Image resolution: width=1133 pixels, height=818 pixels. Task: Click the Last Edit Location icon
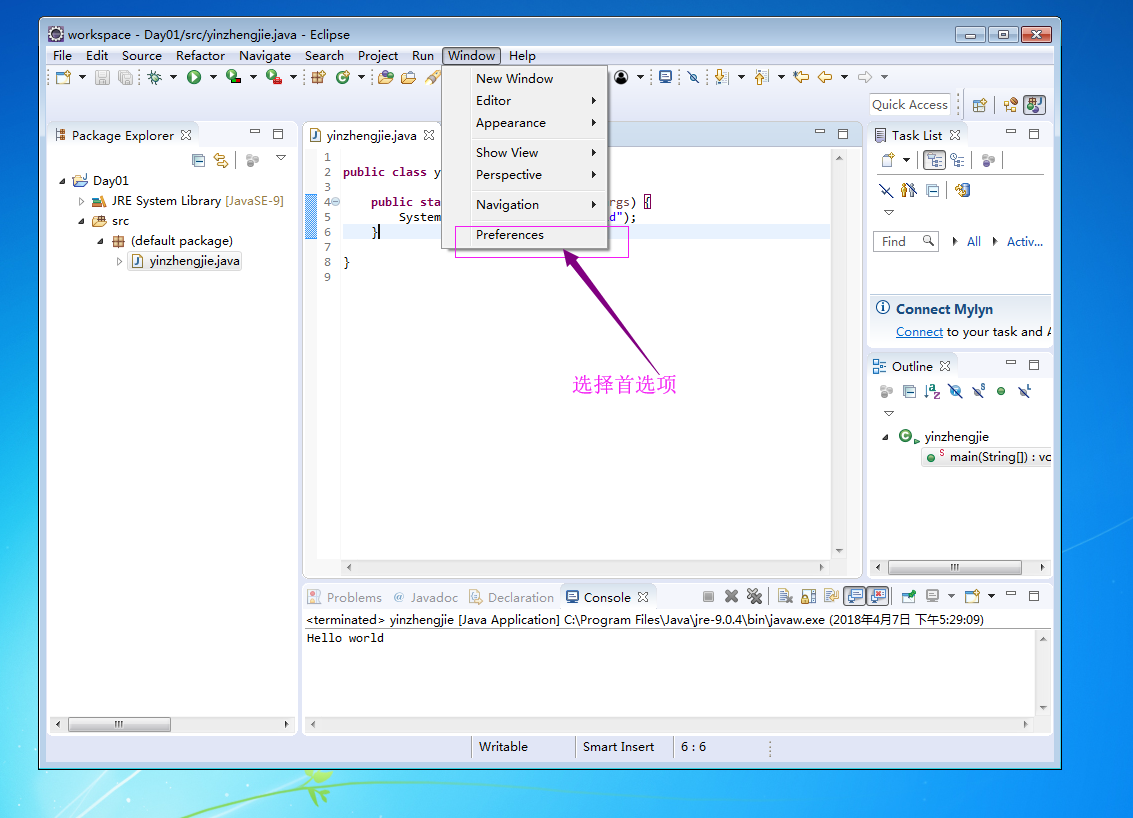point(801,77)
